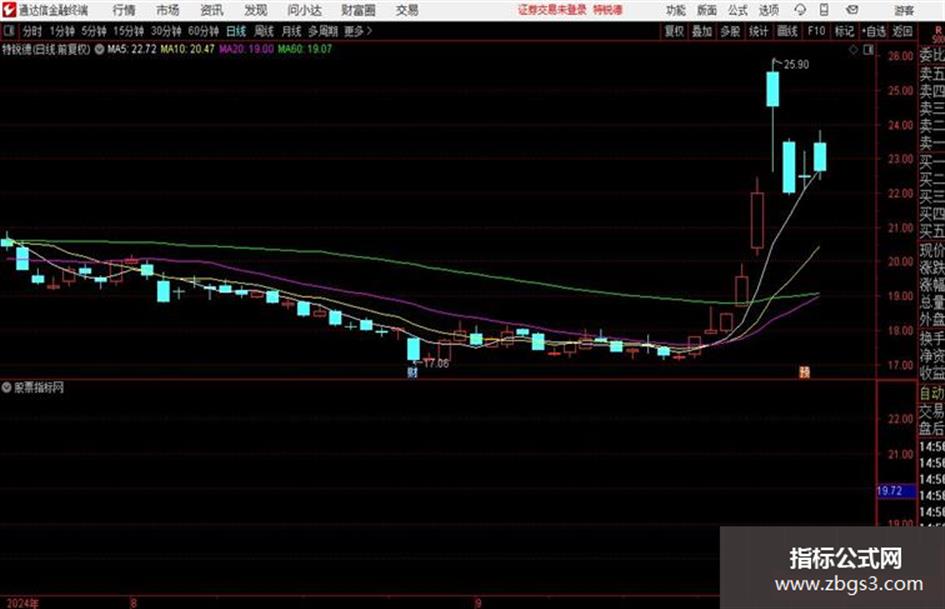Switch to the 5分钟 period tab
Screen dimensions: 945x609
93,31
